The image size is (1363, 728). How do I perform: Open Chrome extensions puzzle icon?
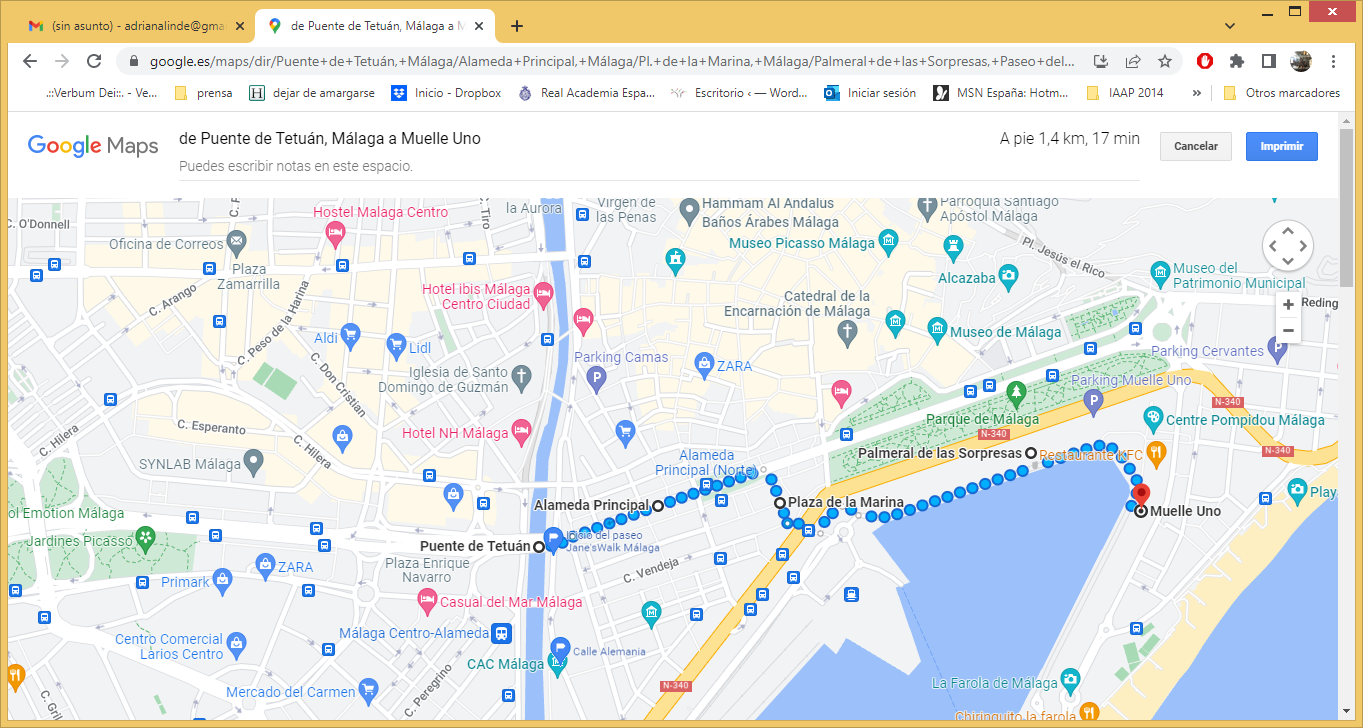click(x=1237, y=61)
